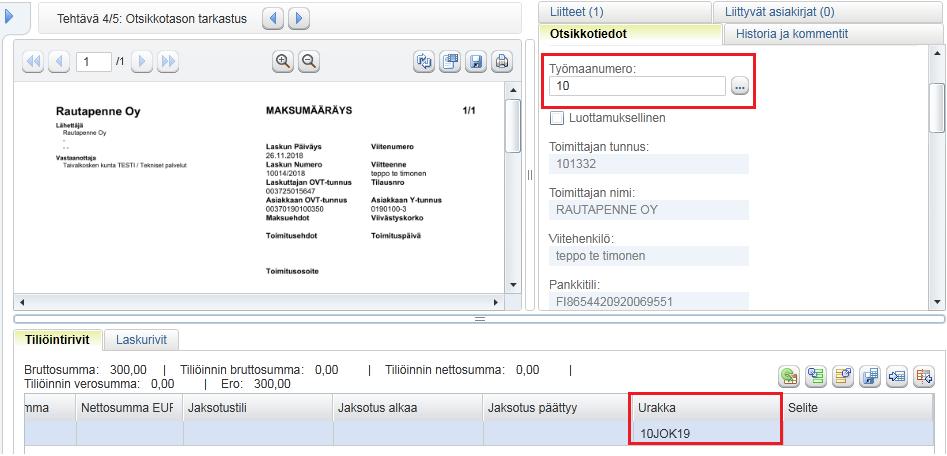Jump to last page of invoice image
947x456 pixels.
coord(168,62)
